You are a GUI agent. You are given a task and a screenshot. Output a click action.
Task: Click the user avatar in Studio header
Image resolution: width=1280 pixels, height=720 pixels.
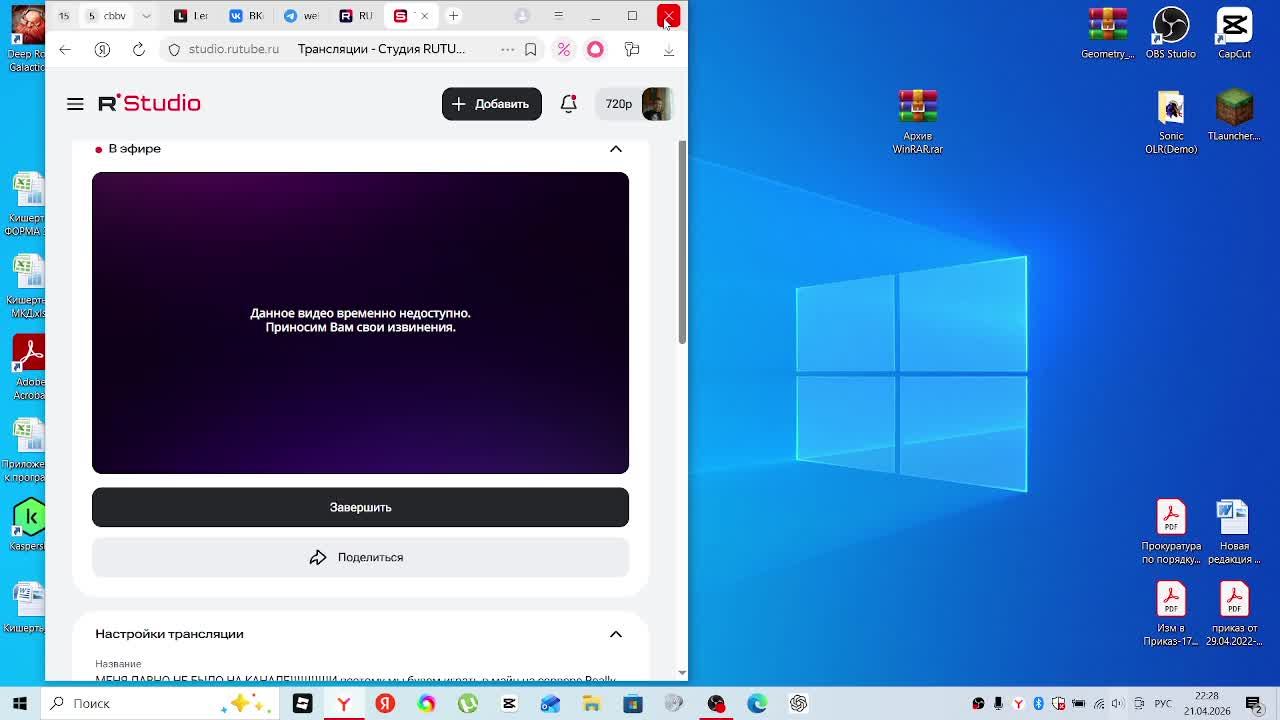(656, 104)
